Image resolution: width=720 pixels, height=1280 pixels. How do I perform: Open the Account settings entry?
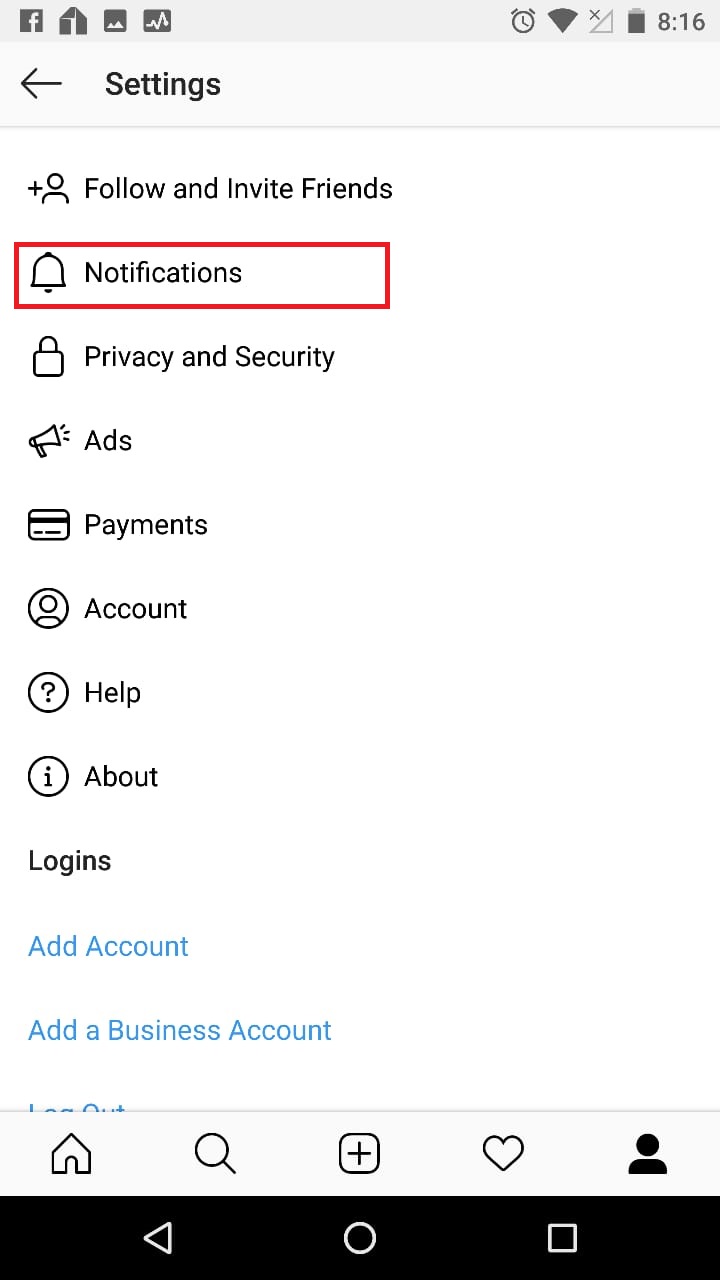(360, 609)
